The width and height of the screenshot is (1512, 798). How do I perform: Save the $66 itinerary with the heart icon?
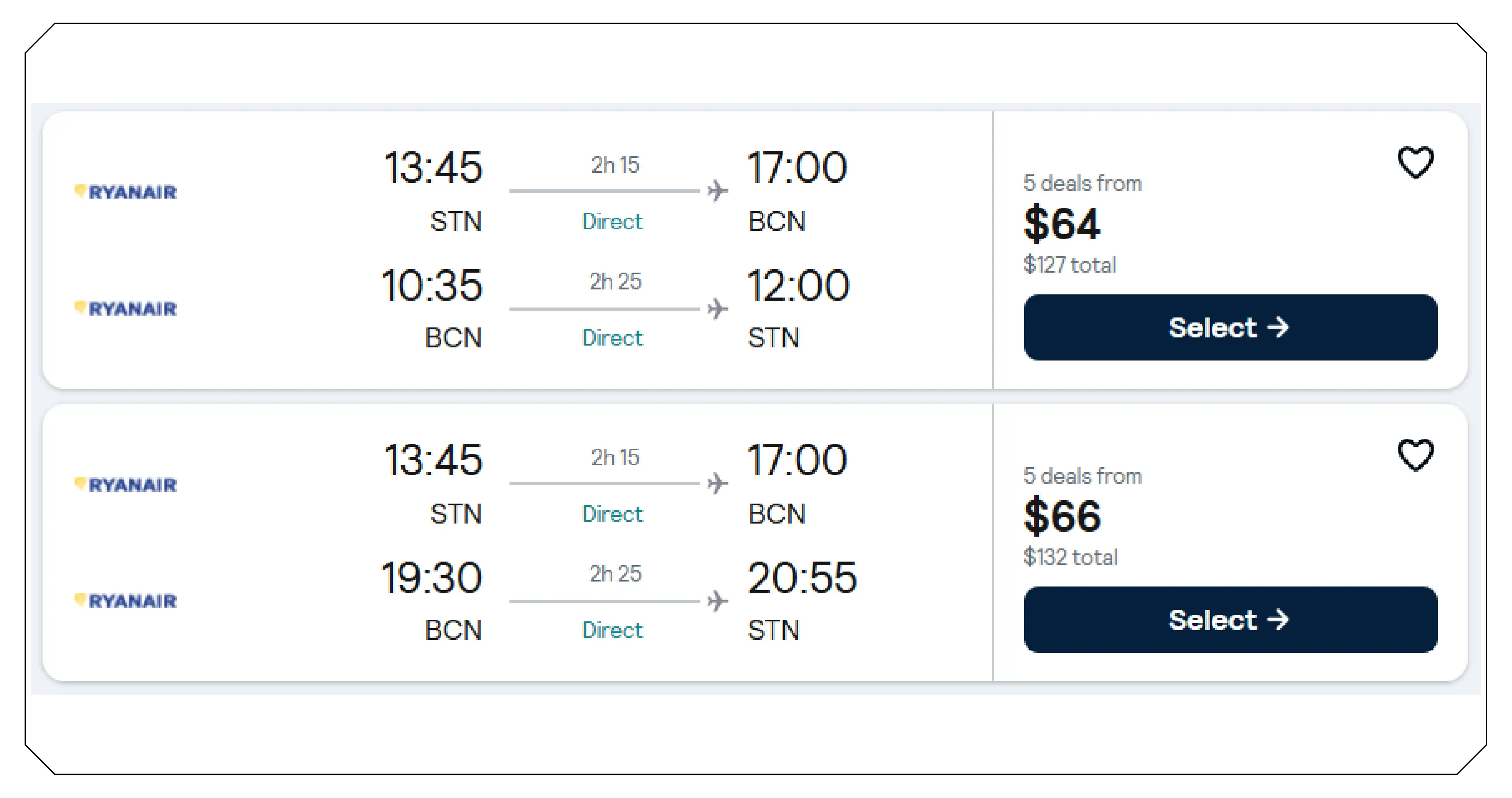(x=1415, y=455)
